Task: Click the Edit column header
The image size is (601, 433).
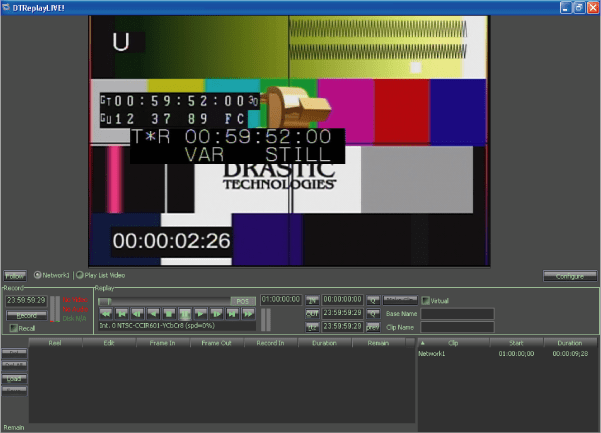Action: point(109,343)
